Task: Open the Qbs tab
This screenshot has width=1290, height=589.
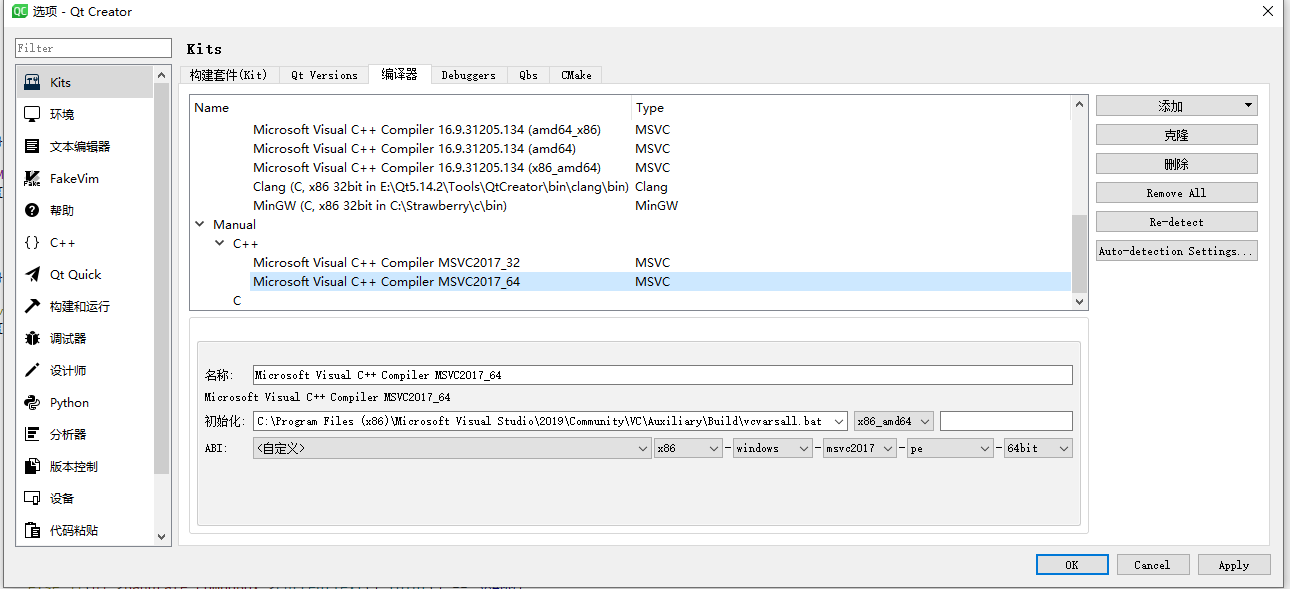Action: click(528, 75)
